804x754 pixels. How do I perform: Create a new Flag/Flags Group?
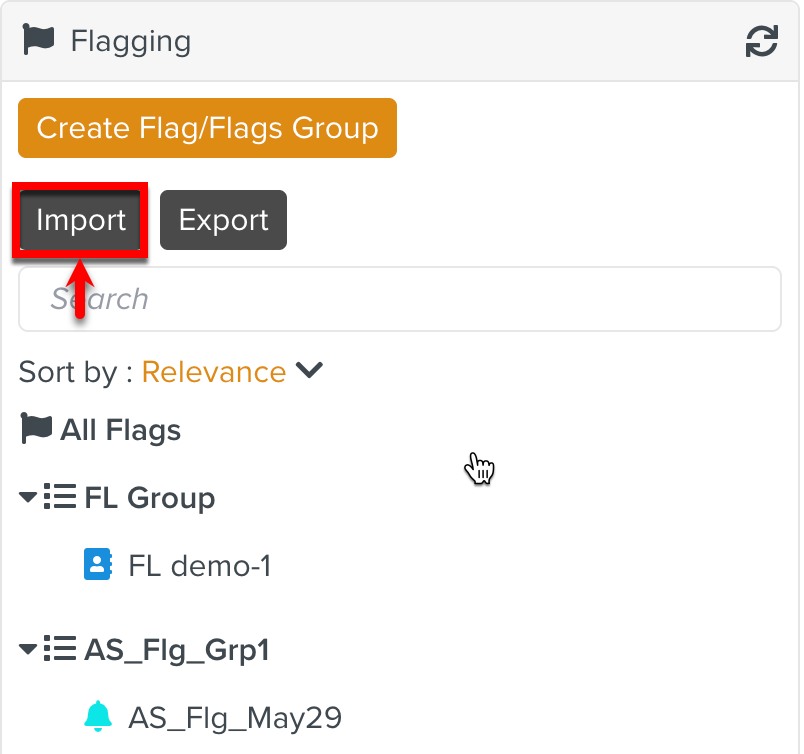[207, 128]
